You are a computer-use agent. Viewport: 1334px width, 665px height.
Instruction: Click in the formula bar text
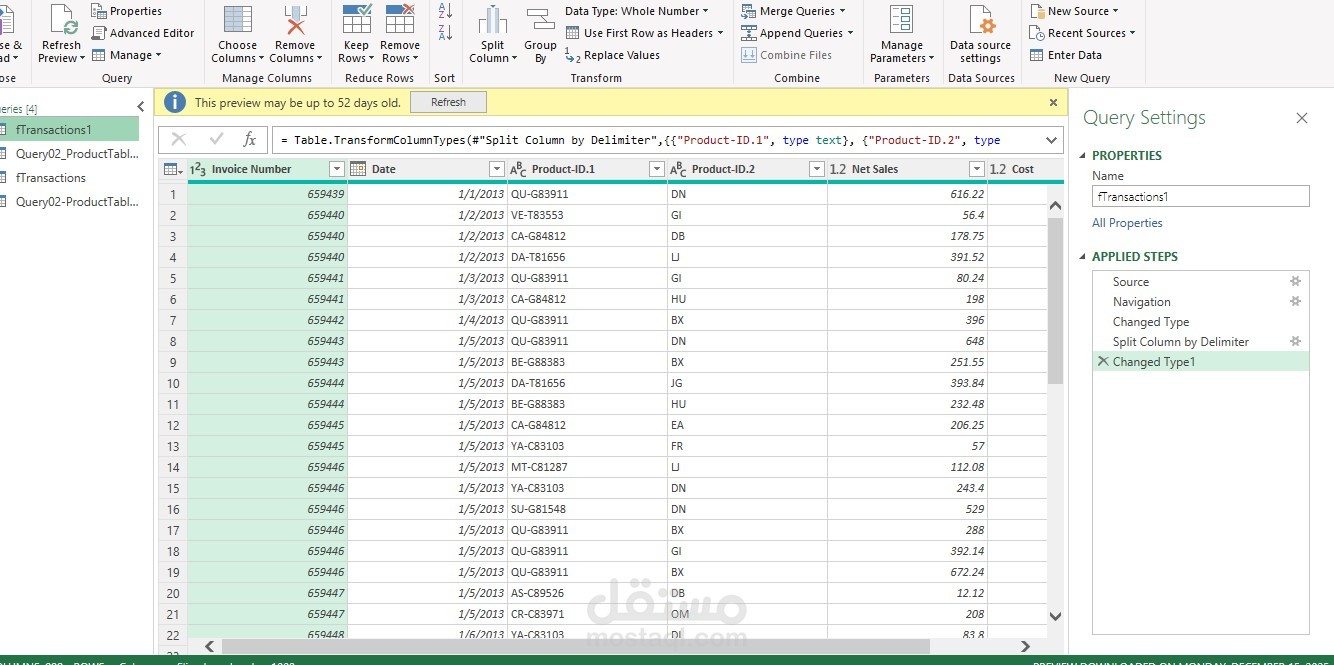(x=655, y=140)
